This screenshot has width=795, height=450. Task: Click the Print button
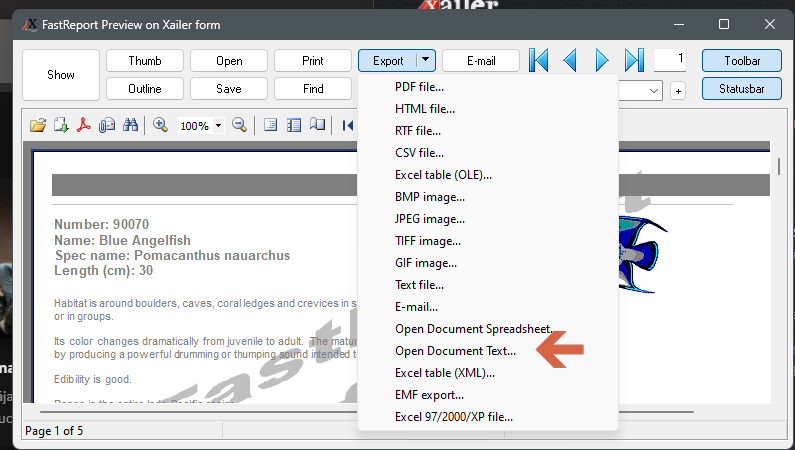313,61
